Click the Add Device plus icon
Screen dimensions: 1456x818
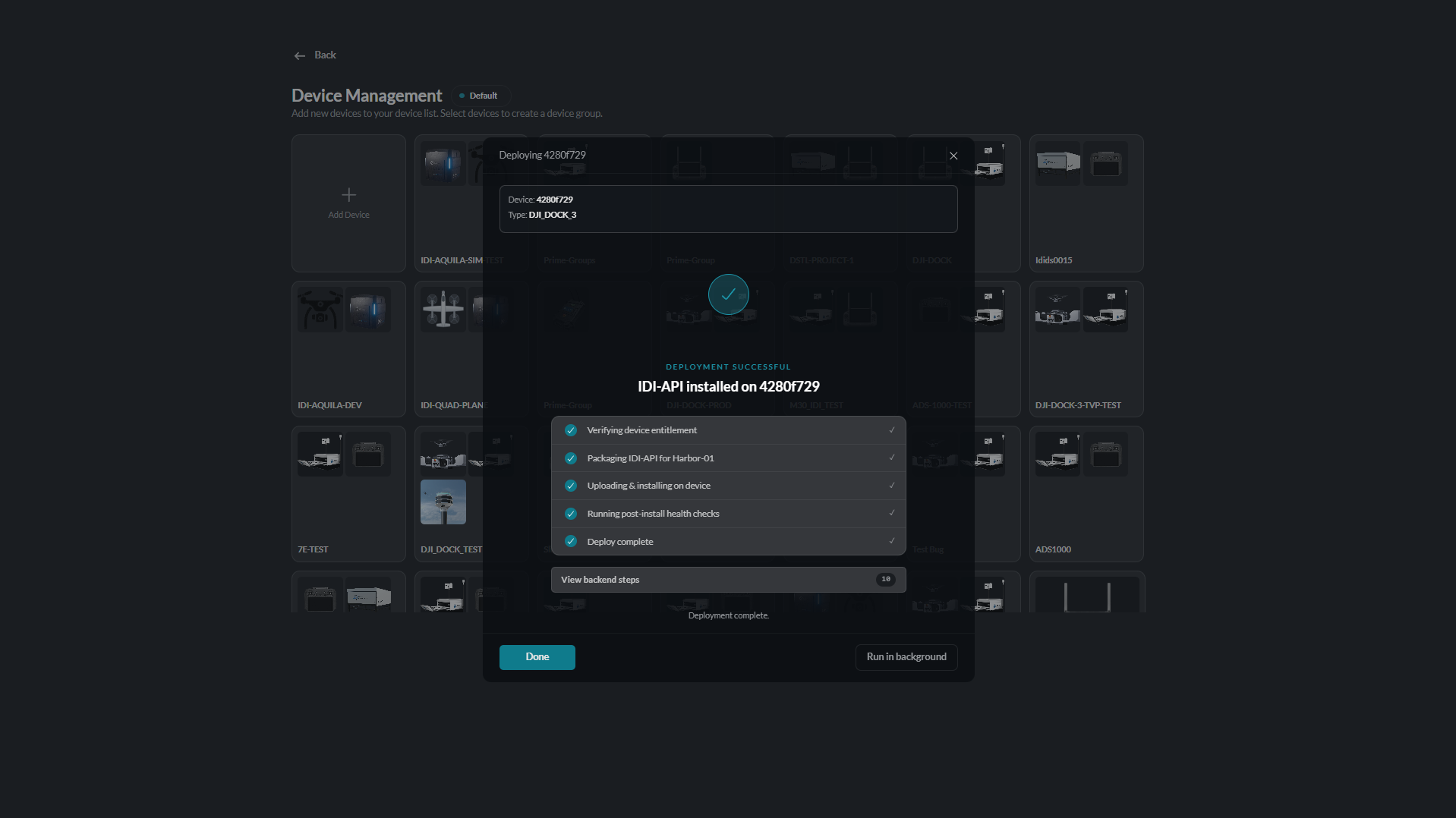coord(348,195)
